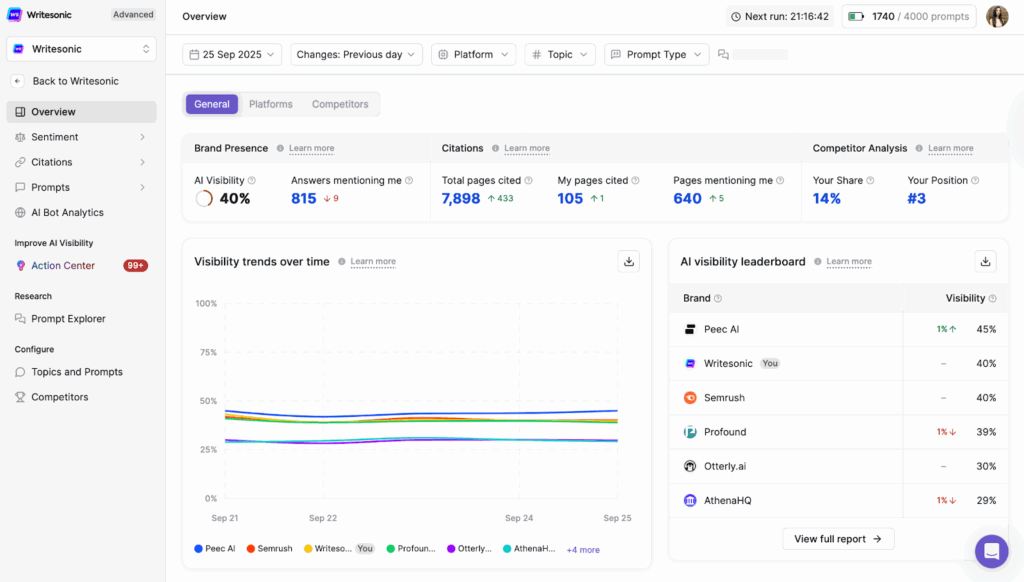Click the Your Position help icon
The height and width of the screenshot is (582, 1024).
tap(975, 181)
